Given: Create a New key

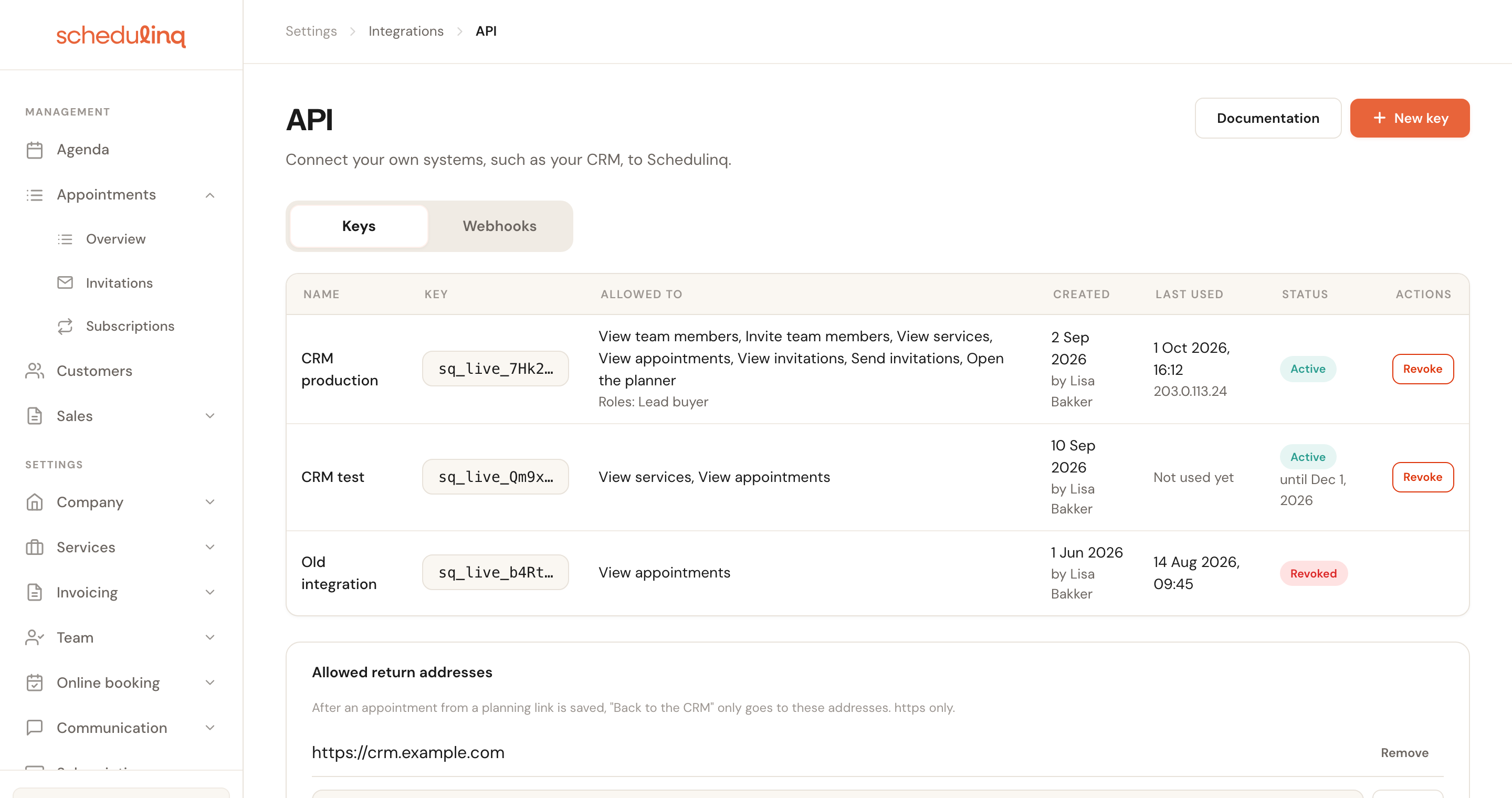Looking at the screenshot, I should (x=1410, y=118).
